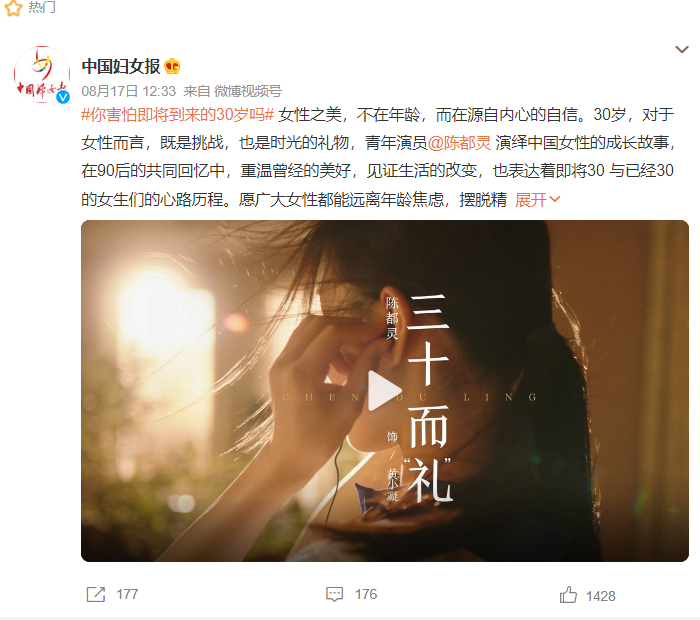Click the comment count 176
700x620 pixels.
point(366,595)
